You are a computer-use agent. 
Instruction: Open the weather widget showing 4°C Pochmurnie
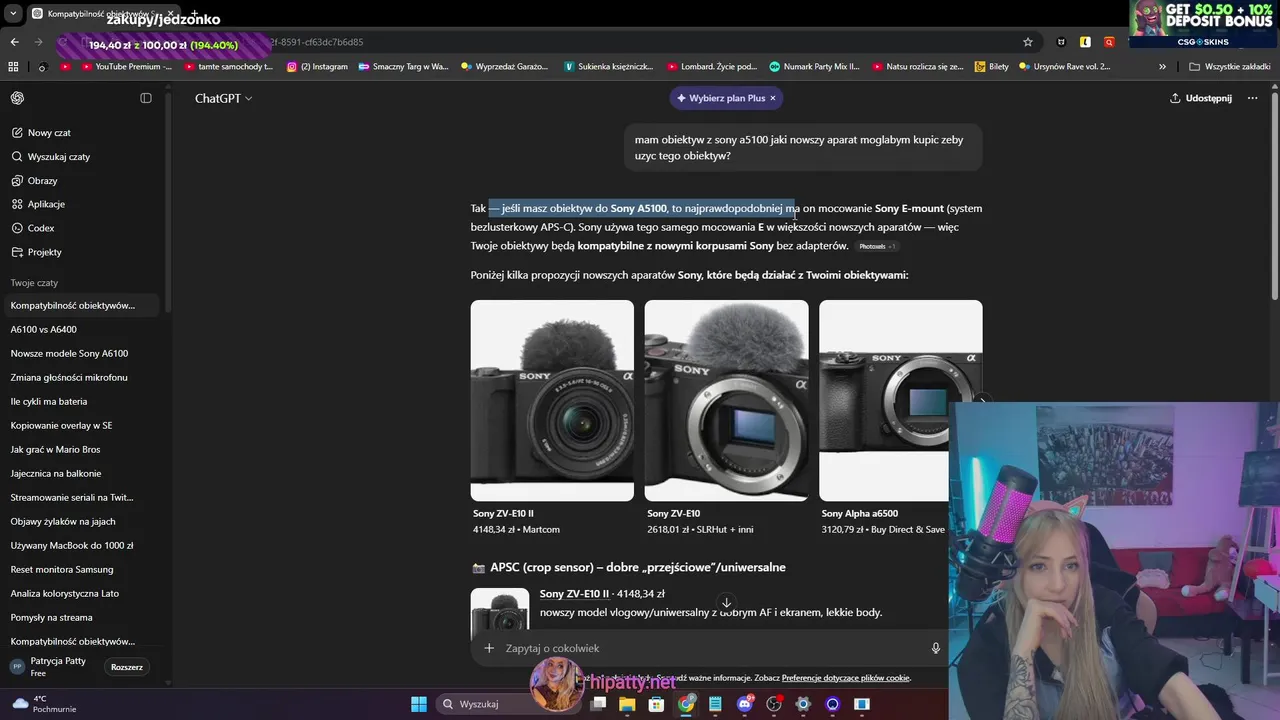(x=44, y=704)
